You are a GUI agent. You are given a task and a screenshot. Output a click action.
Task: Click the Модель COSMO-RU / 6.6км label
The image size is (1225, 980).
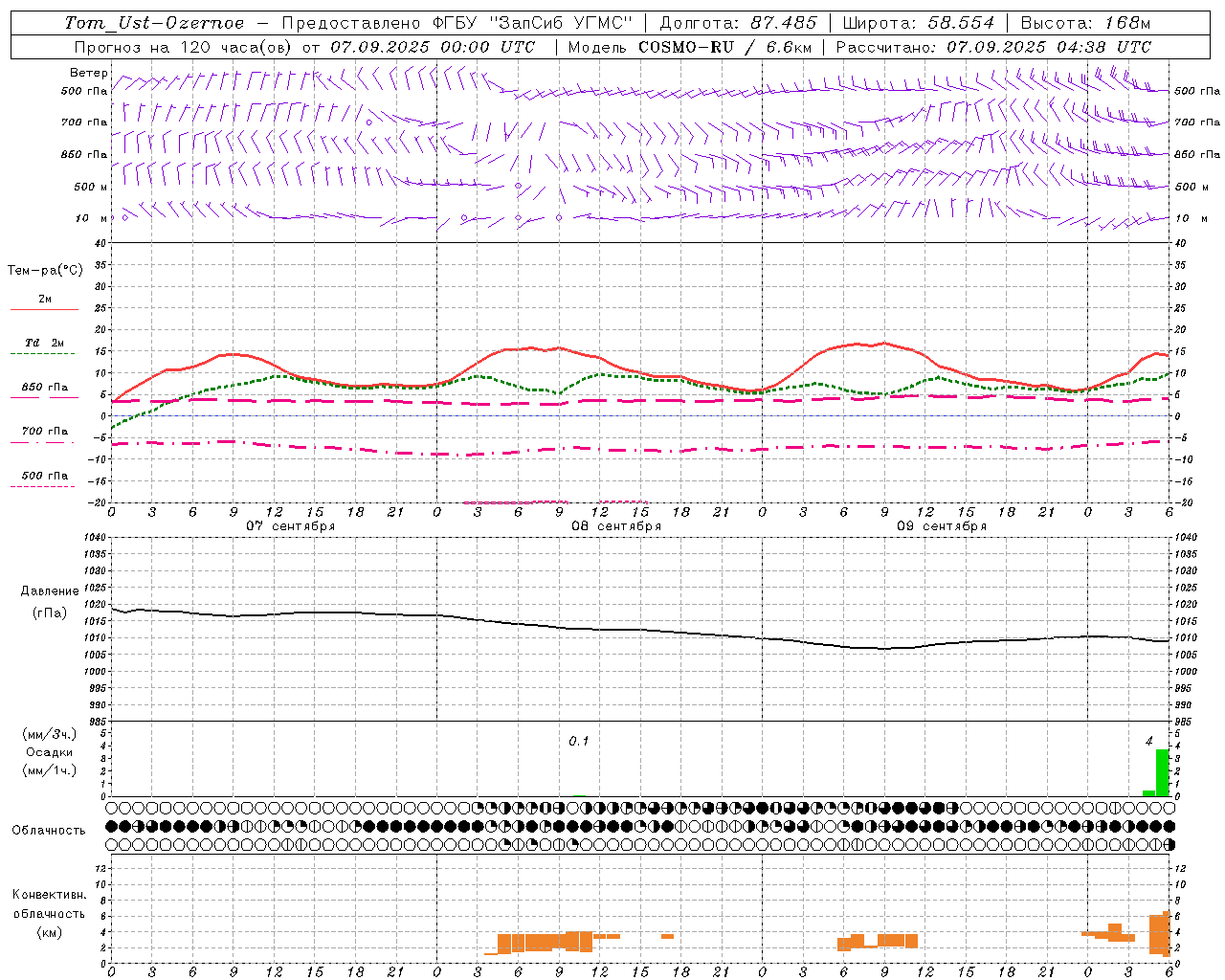point(690,47)
